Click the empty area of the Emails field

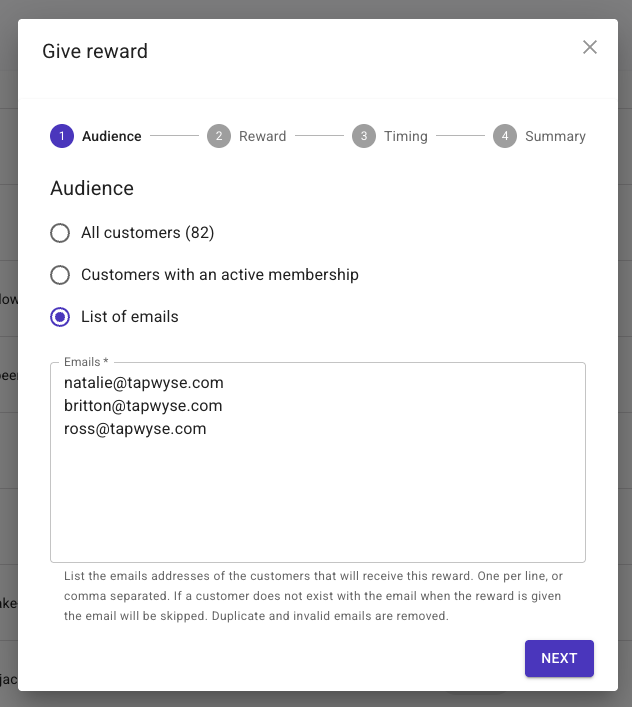pos(317,500)
